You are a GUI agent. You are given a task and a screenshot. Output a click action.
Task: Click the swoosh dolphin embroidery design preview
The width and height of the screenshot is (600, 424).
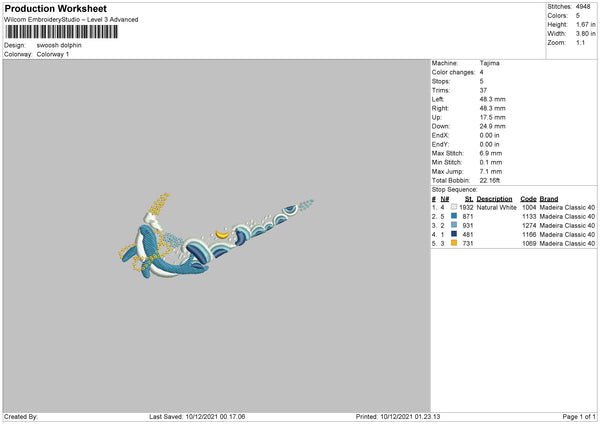[x=216, y=235]
